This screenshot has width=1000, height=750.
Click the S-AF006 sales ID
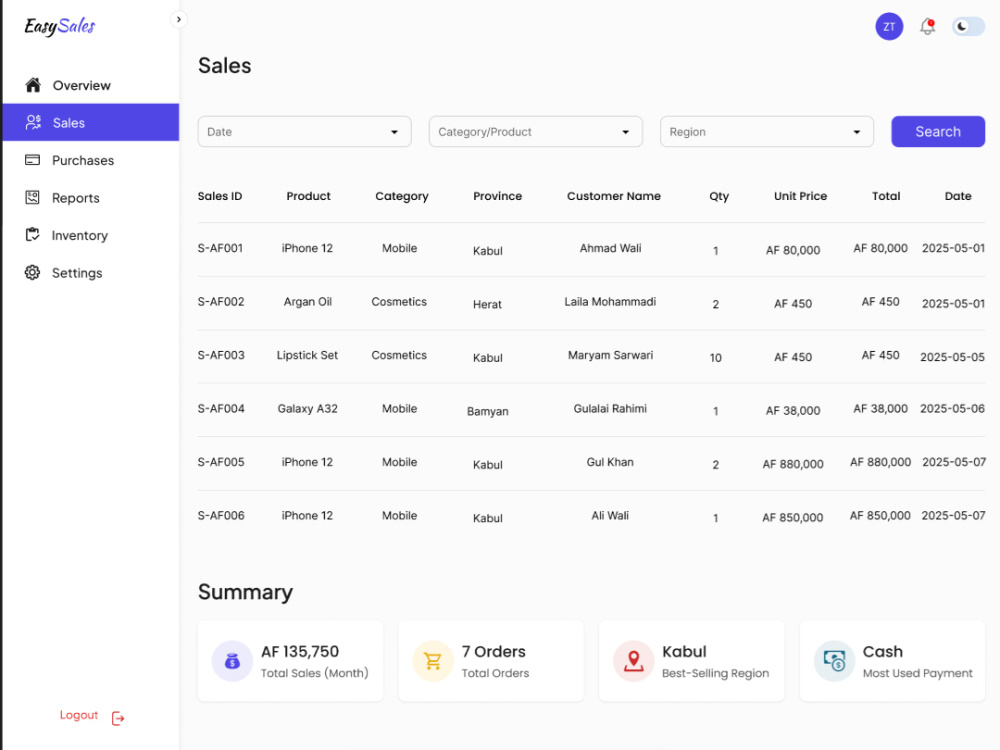pos(221,515)
